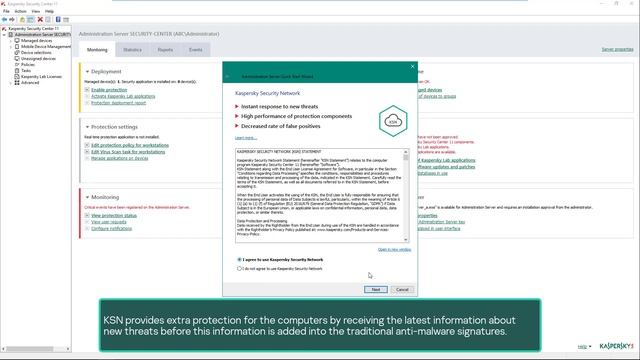Switch to the Monitoring tab
This screenshot has height=360, width=640.
click(97, 50)
